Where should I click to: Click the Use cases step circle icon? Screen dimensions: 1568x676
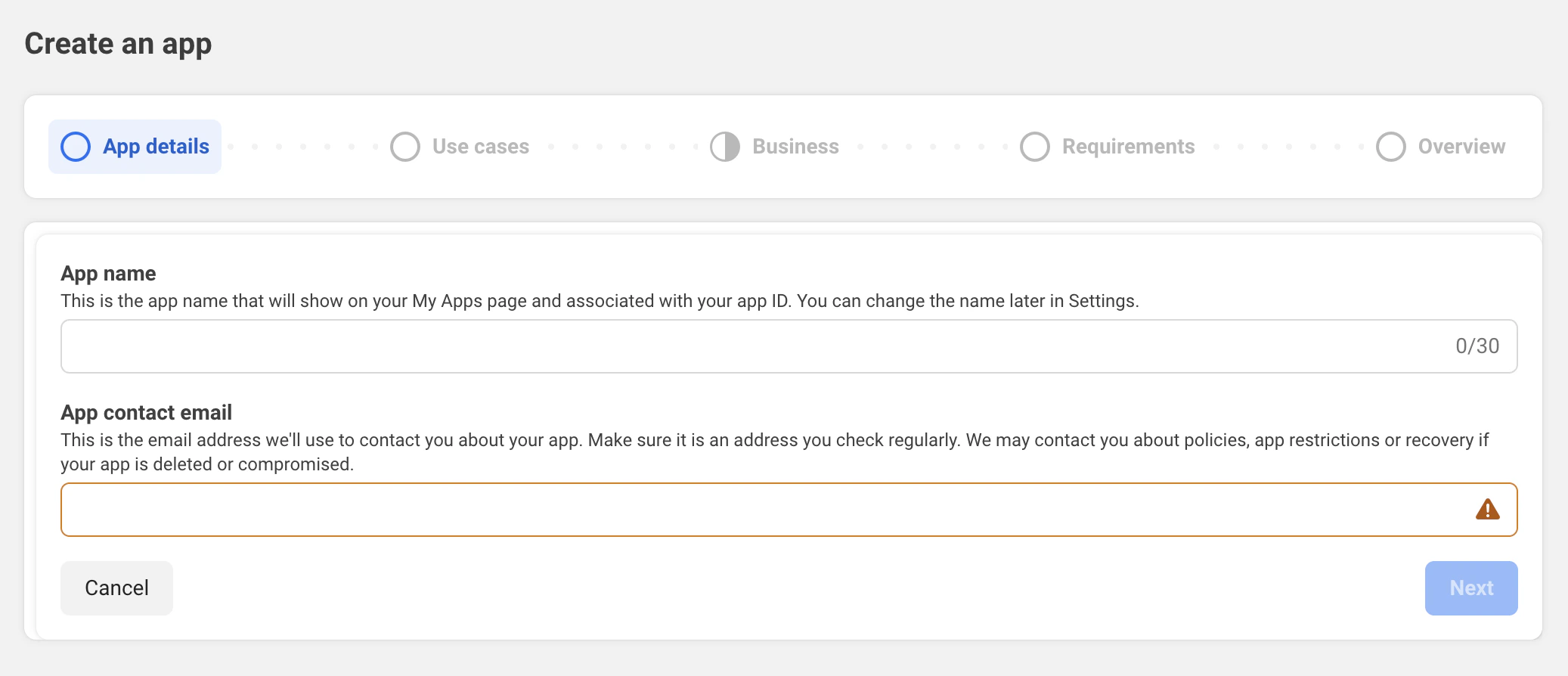tap(405, 147)
